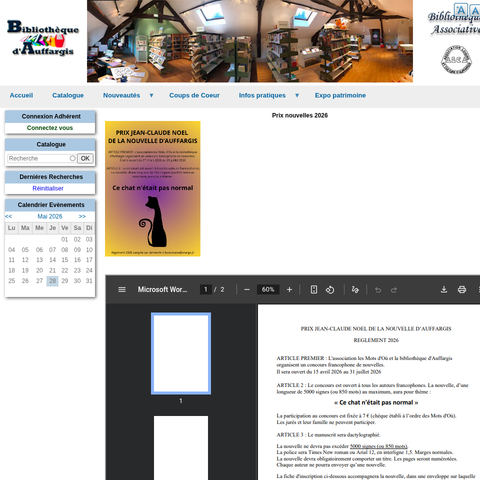Click the PDF redo arrow
The image size is (480, 480).
coord(394,290)
